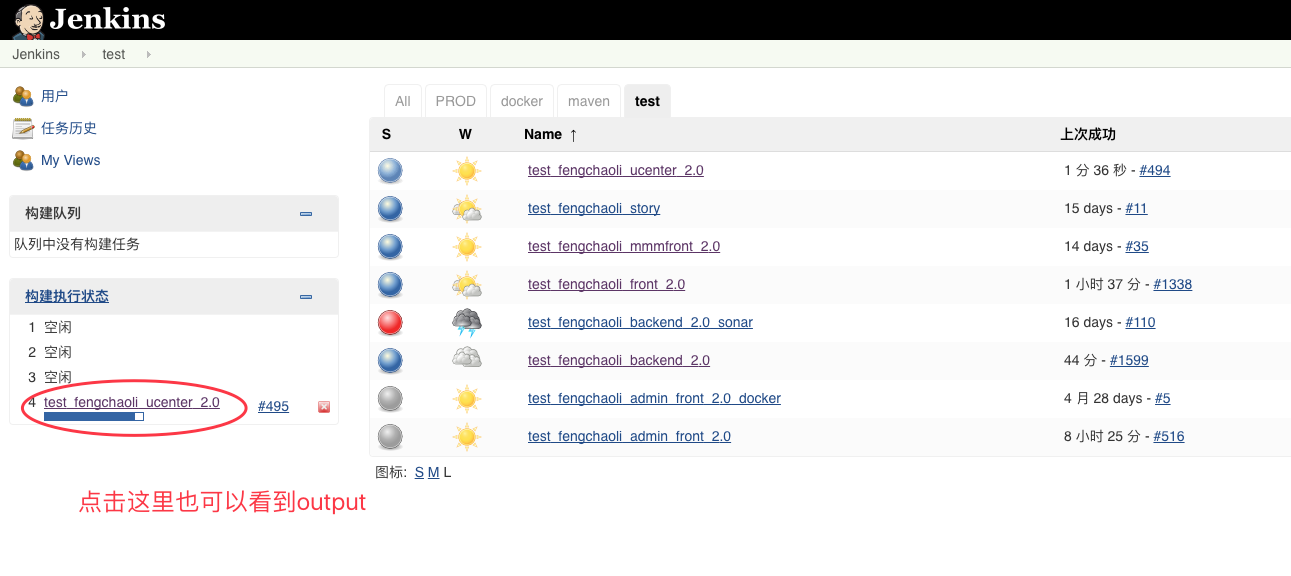This screenshot has height=576, width=1291.
Task: Click blue status ball for test_fengchaoli_ucenter_2.0
Action: point(390,170)
